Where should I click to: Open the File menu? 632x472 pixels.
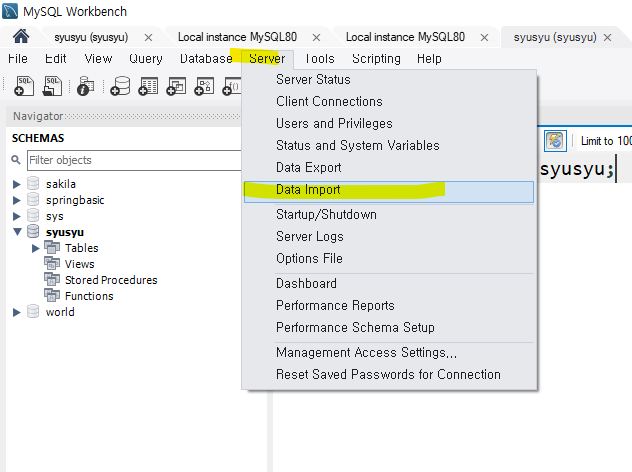[18, 59]
